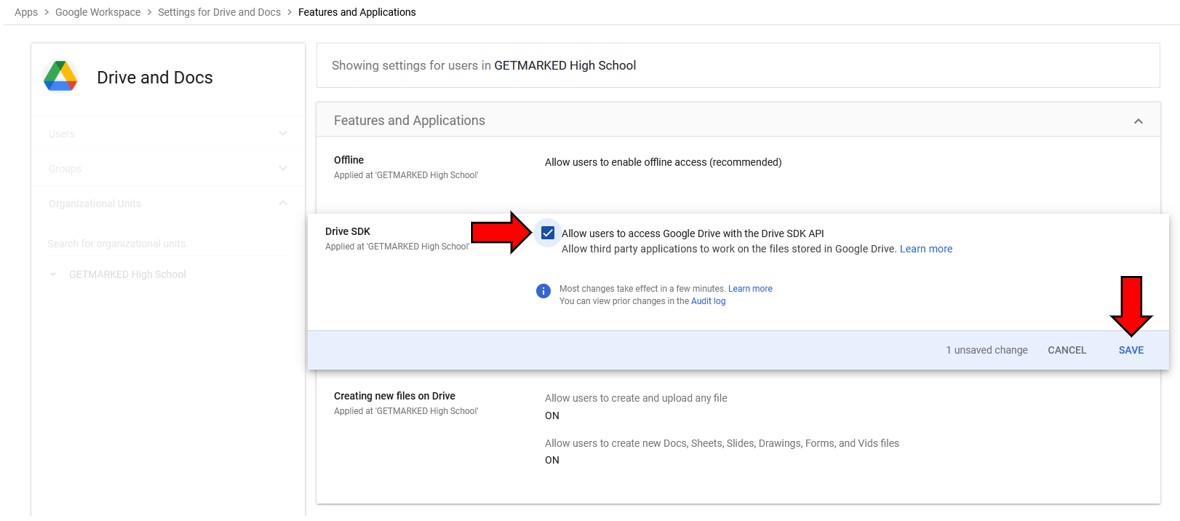Click 'Allow users to create and upload any file'
Image resolution: width=1180 pixels, height=521 pixels.
coord(636,398)
